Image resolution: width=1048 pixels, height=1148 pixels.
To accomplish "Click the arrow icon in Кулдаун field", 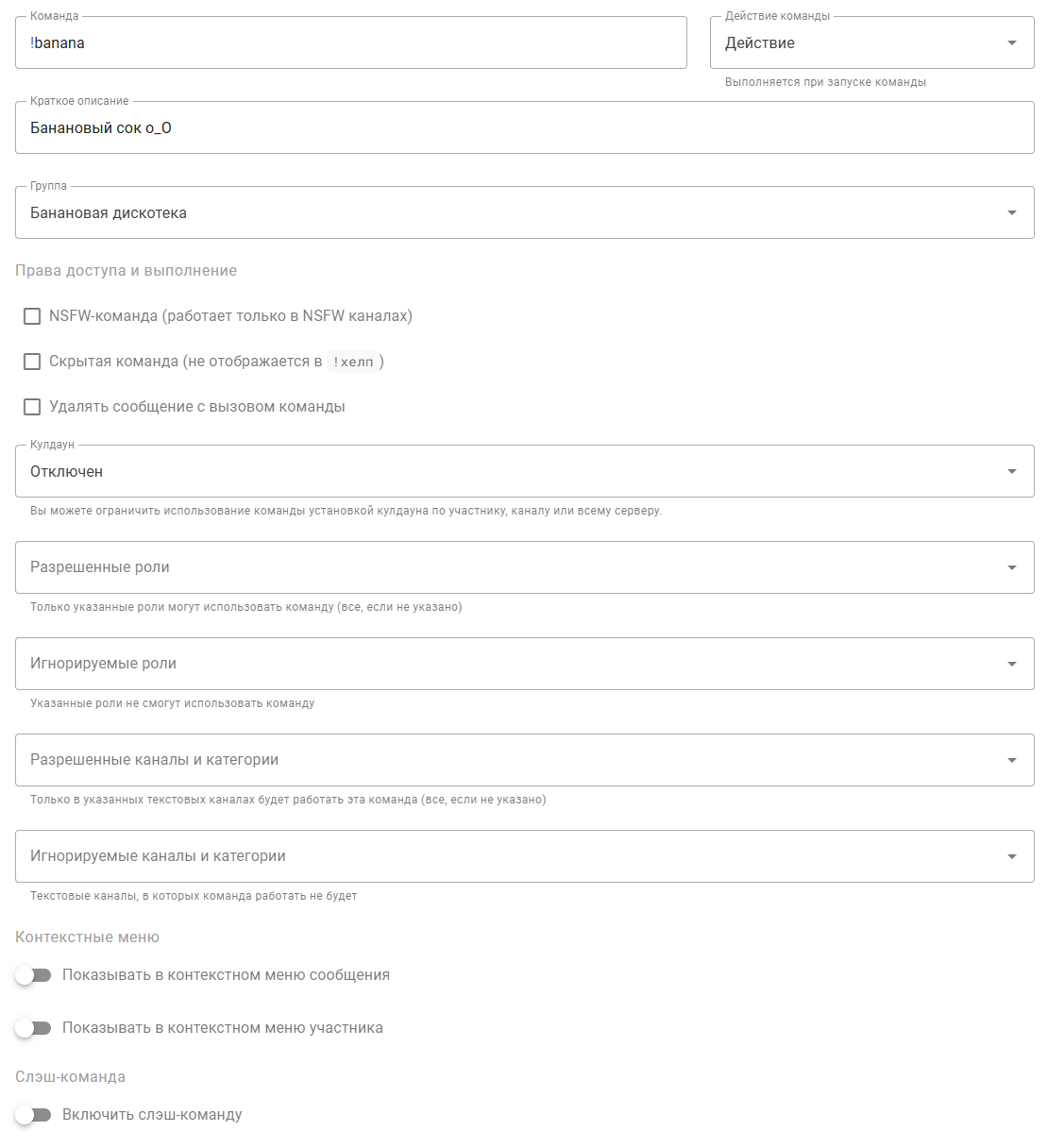I will pyautogui.click(x=1012, y=471).
